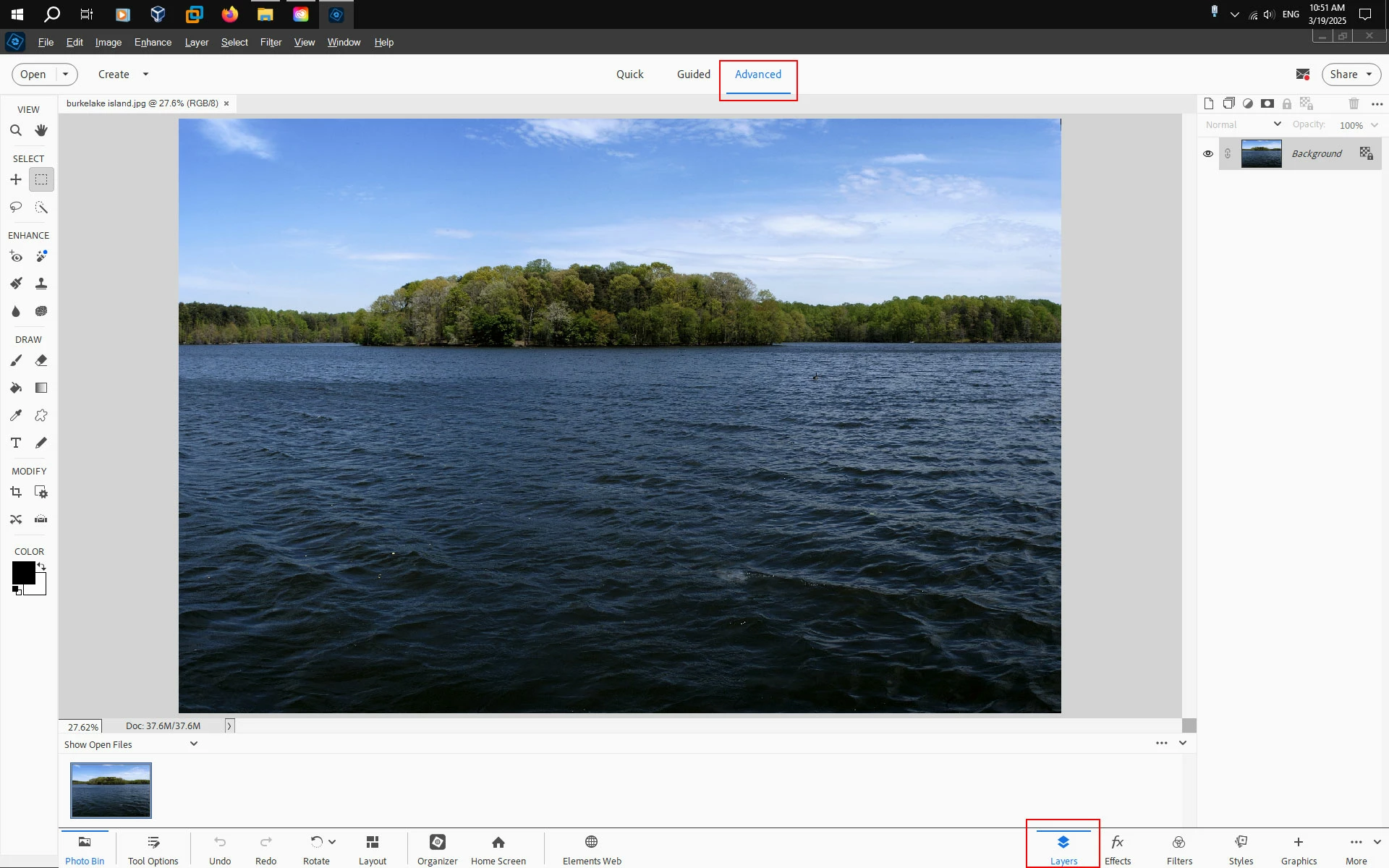Image resolution: width=1389 pixels, height=868 pixels.
Task: Select the Crop tool
Action: click(x=16, y=493)
